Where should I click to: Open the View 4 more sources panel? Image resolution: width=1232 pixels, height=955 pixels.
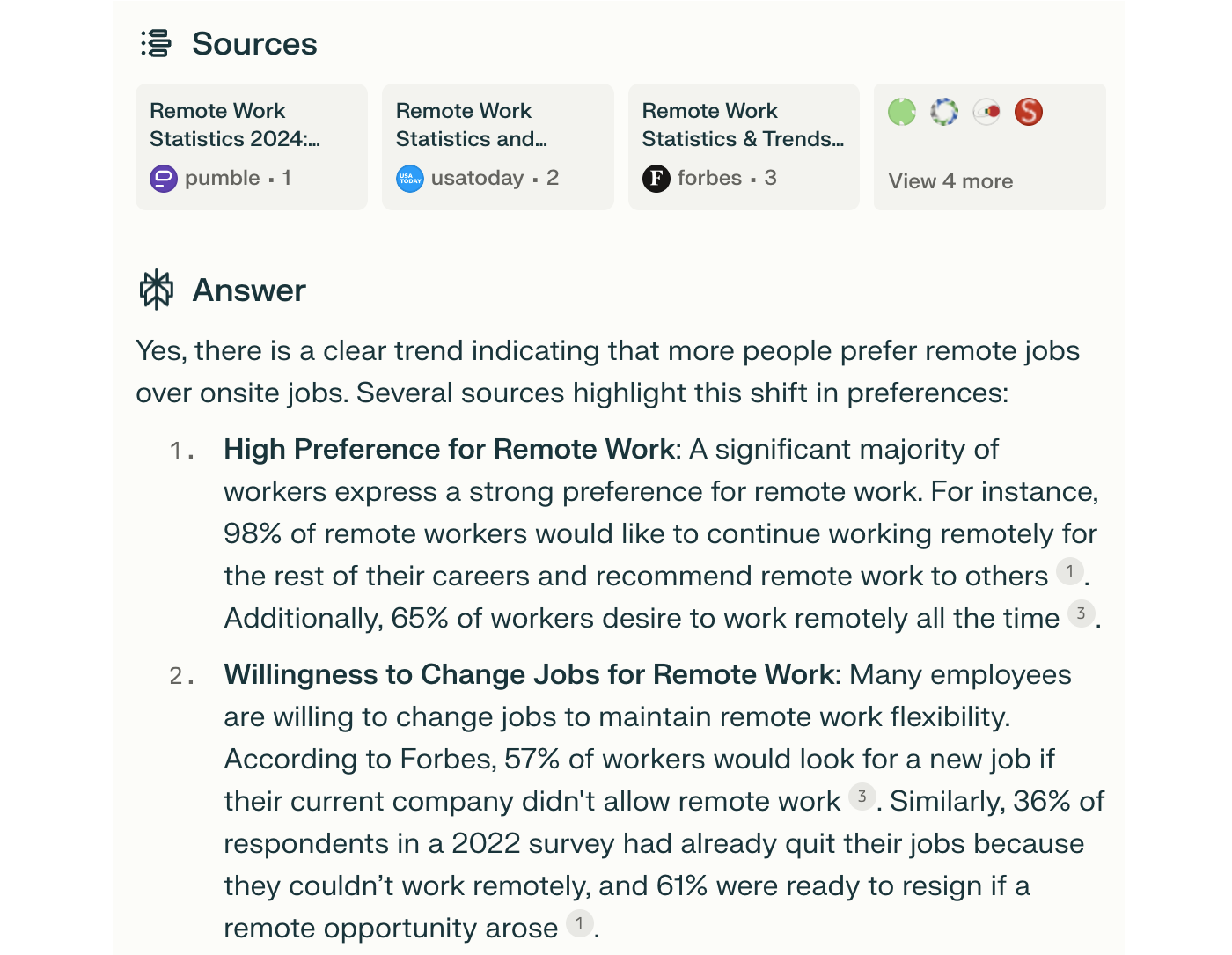(x=950, y=181)
